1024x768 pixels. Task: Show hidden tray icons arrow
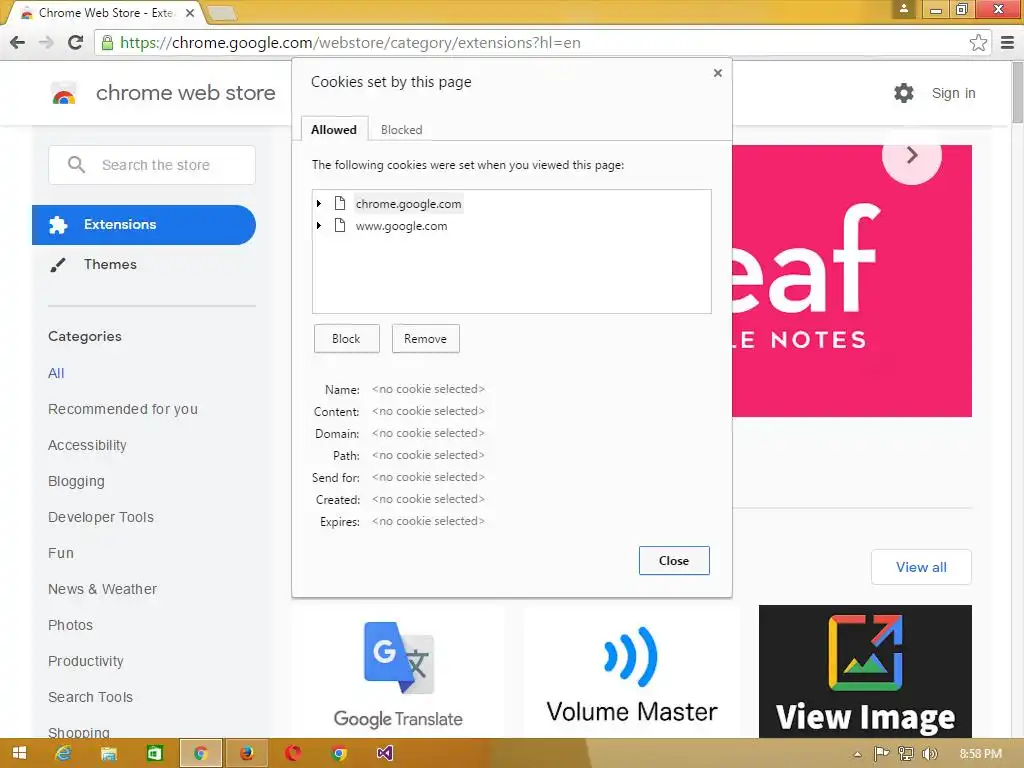pos(857,754)
